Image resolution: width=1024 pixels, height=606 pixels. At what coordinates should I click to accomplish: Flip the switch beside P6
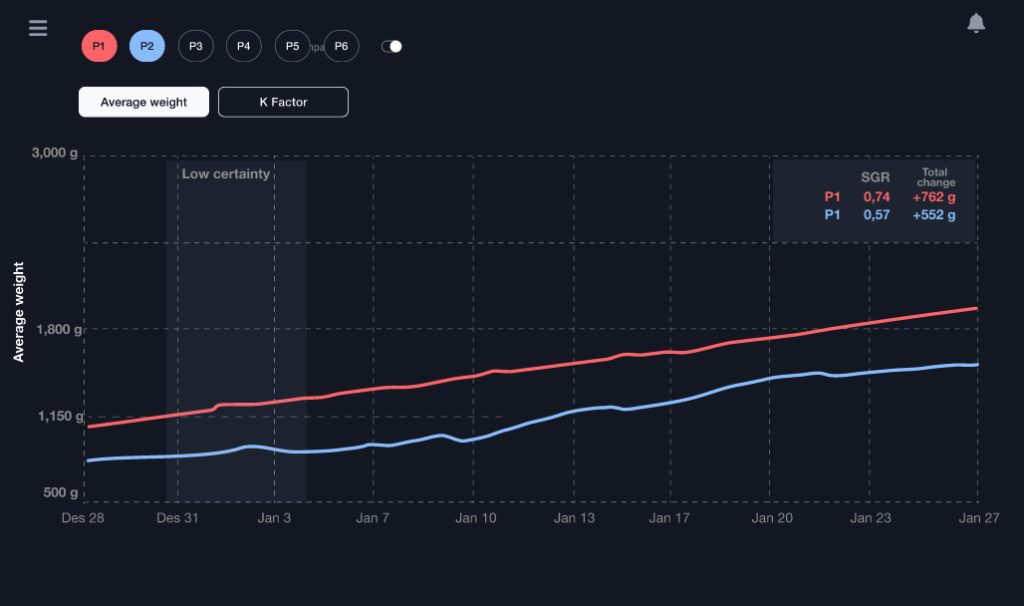tap(392, 46)
